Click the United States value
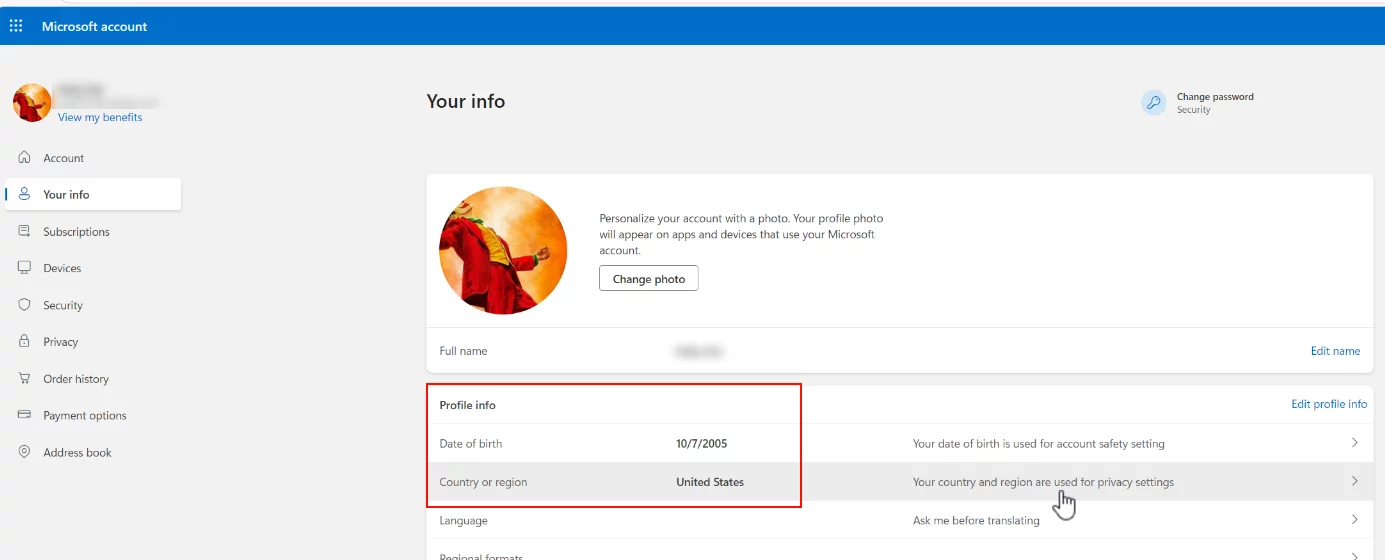 pyautogui.click(x=710, y=482)
